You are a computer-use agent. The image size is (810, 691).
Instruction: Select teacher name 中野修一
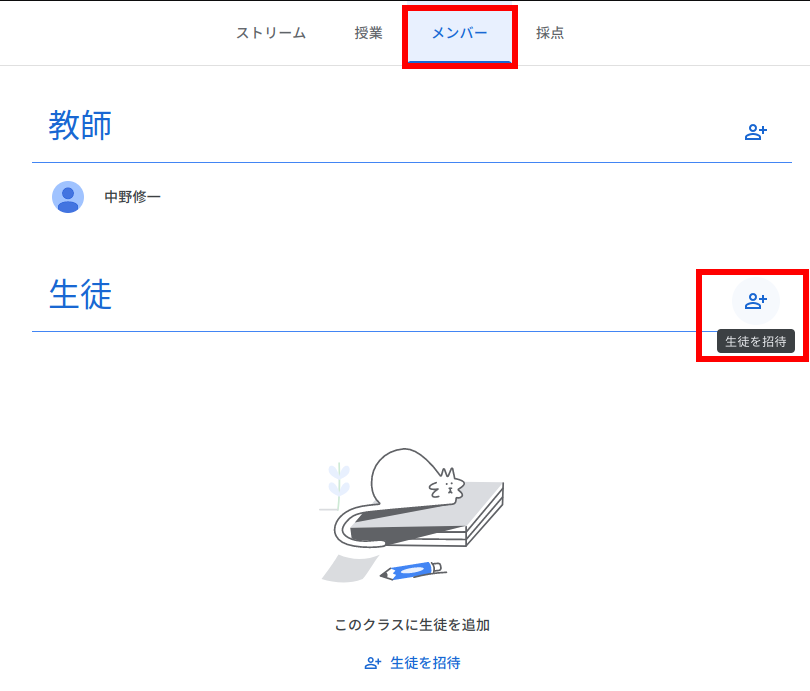[x=132, y=197]
